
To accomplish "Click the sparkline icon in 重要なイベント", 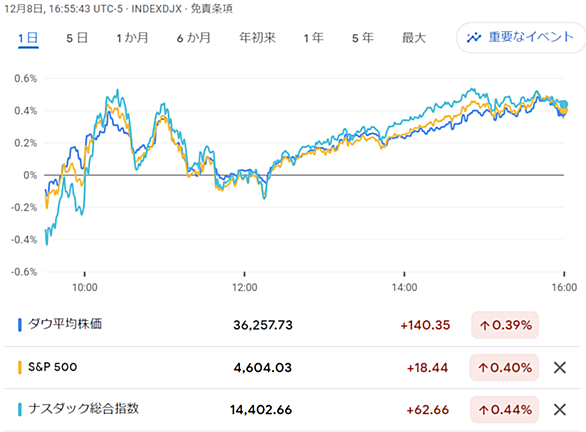I will click(x=474, y=38).
